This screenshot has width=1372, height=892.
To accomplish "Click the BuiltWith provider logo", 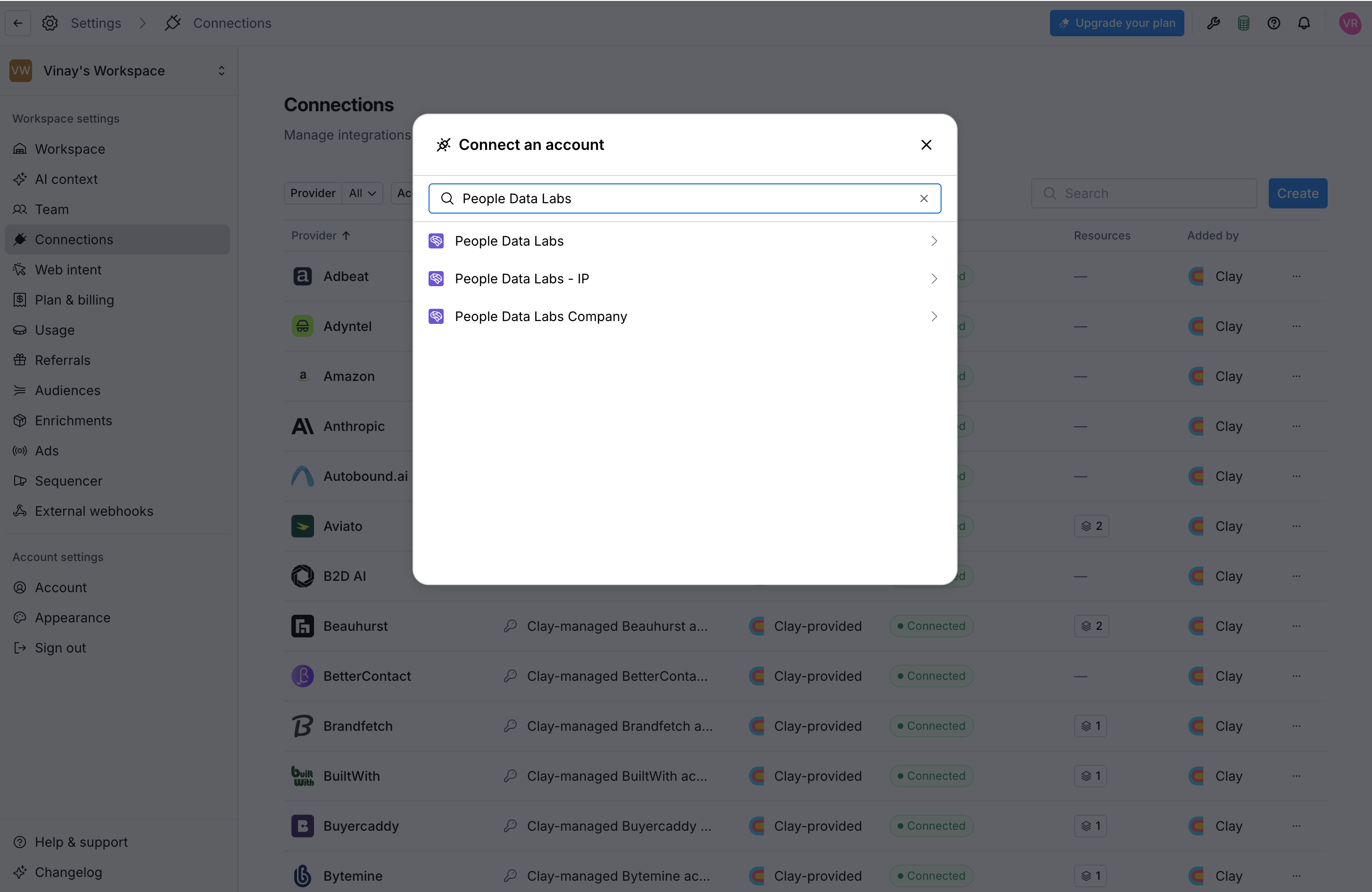I will click(x=302, y=776).
